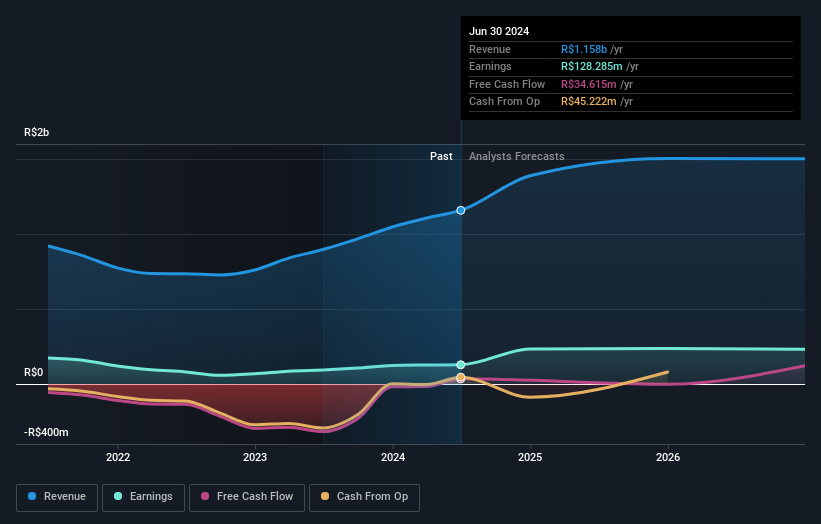Click the teal Earnings data point marker
Viewport: 821px width, 524px height.
tap(460, 364)
